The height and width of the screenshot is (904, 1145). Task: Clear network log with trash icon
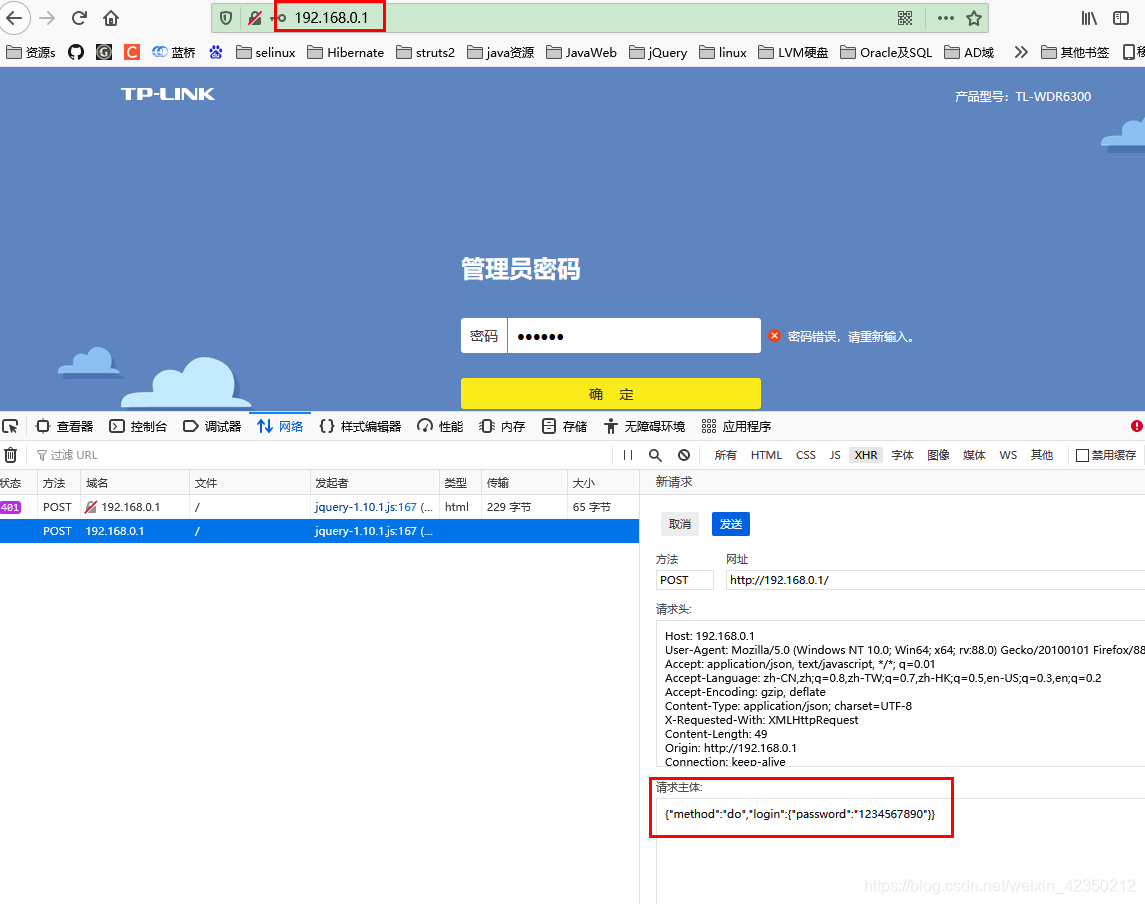(10, 455)
